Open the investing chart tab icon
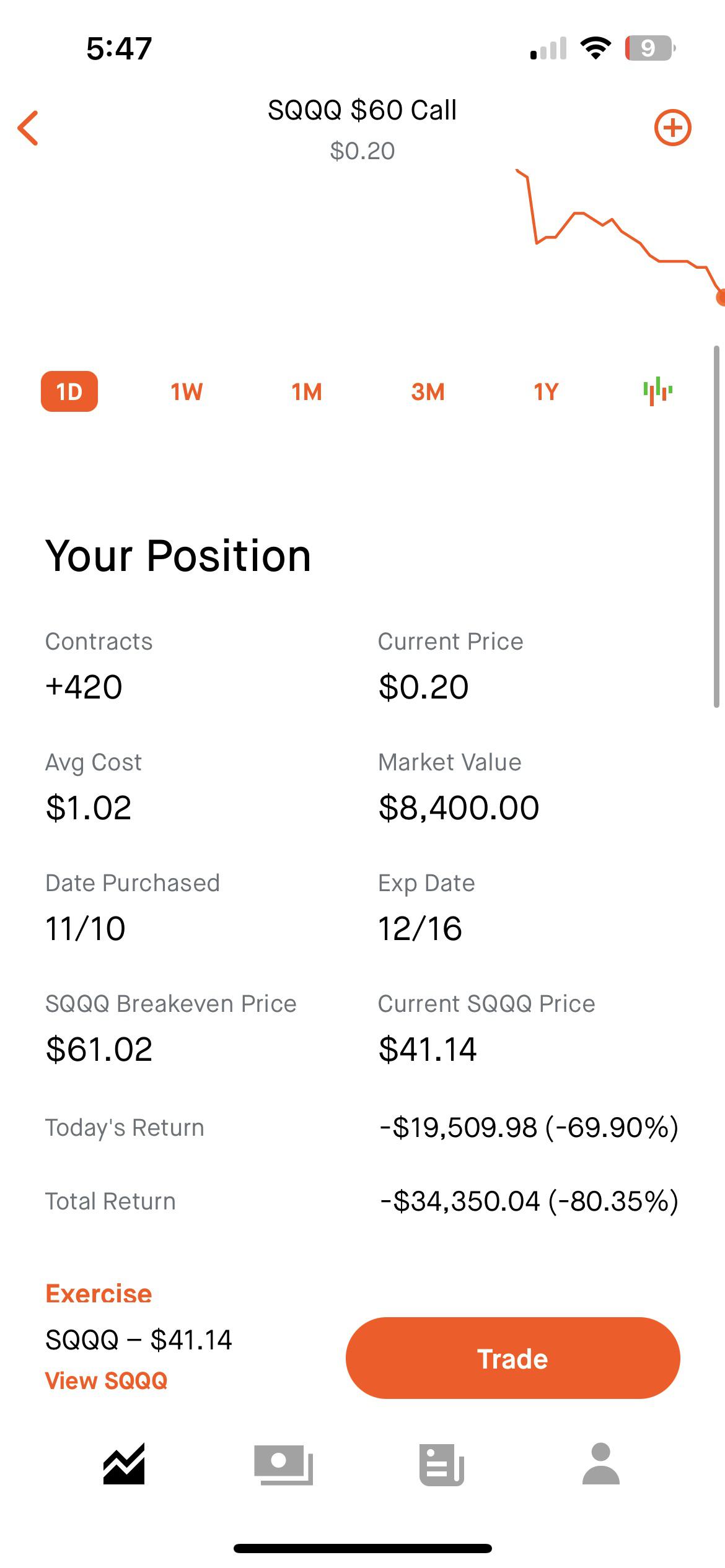725x1568 pixels. pos(124,1463)
